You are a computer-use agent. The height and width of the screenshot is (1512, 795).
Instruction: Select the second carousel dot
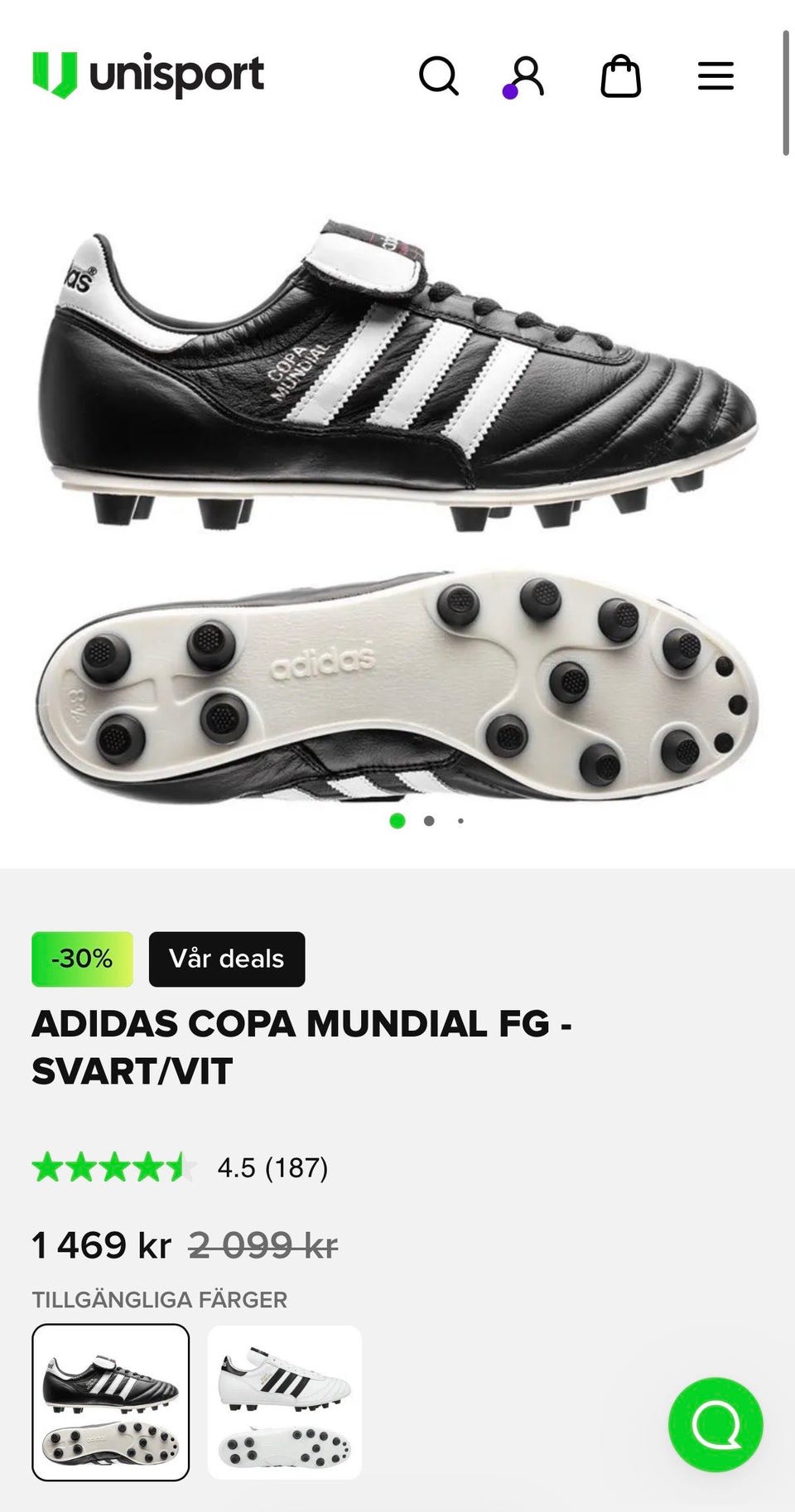429,821
